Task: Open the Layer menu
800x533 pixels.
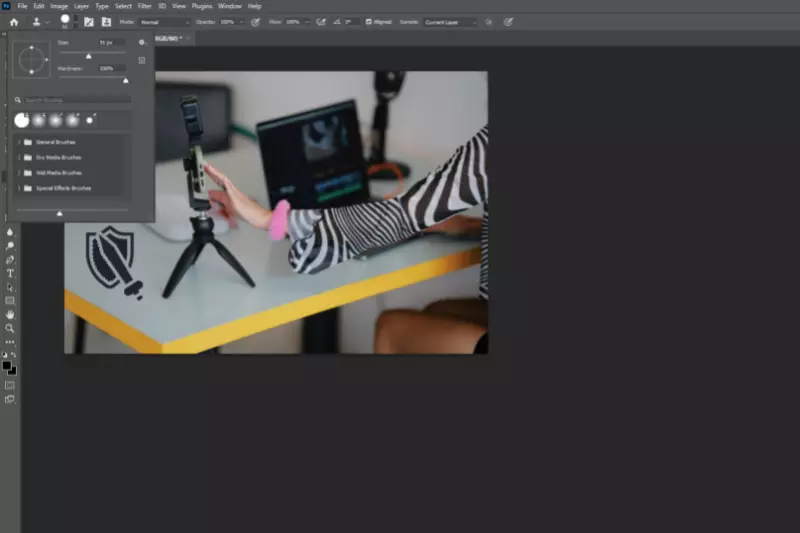Action: (x=82, y=6)
